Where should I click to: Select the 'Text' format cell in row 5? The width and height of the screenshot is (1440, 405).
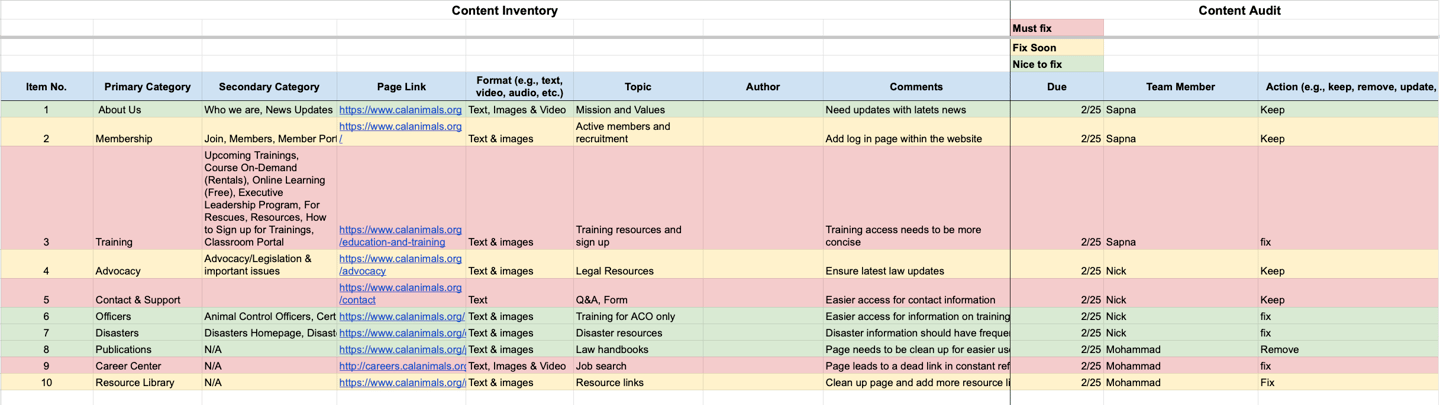point(519,294)
